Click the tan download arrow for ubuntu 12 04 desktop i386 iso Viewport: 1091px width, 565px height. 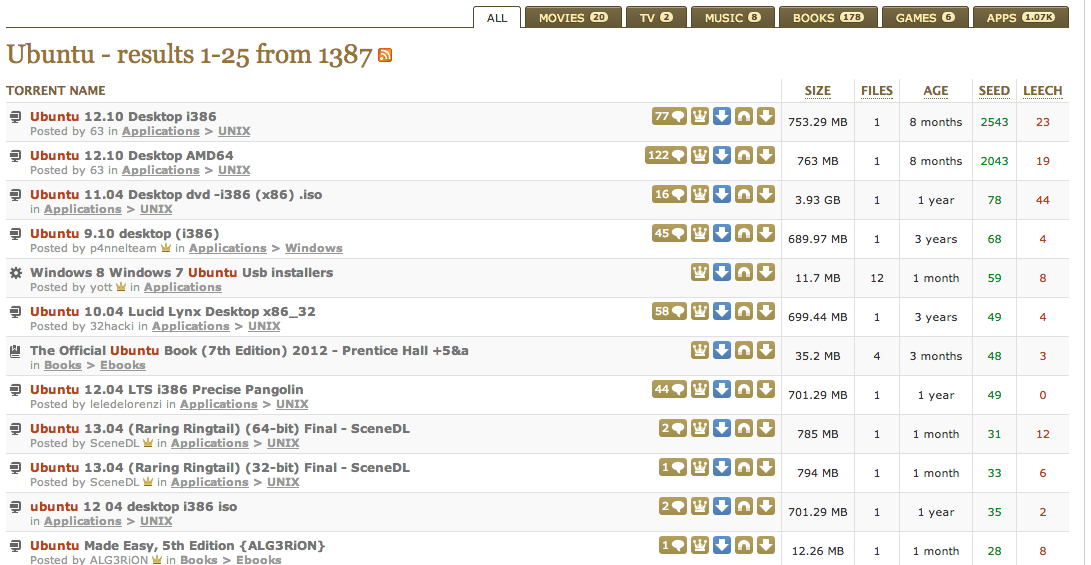point(766,506)
